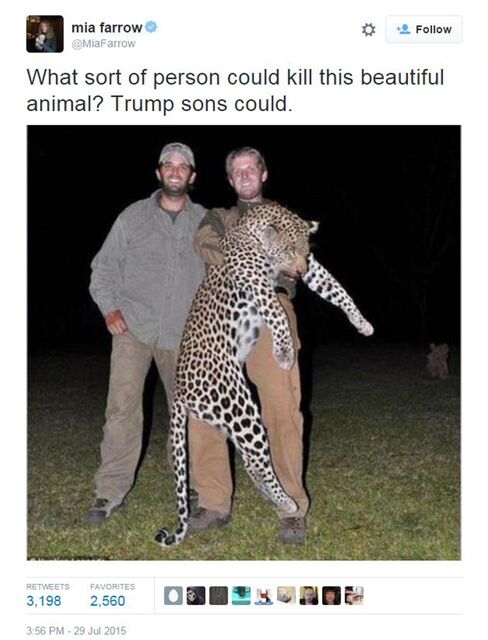
Task: Click the Follow button
Action: [424, 29]
